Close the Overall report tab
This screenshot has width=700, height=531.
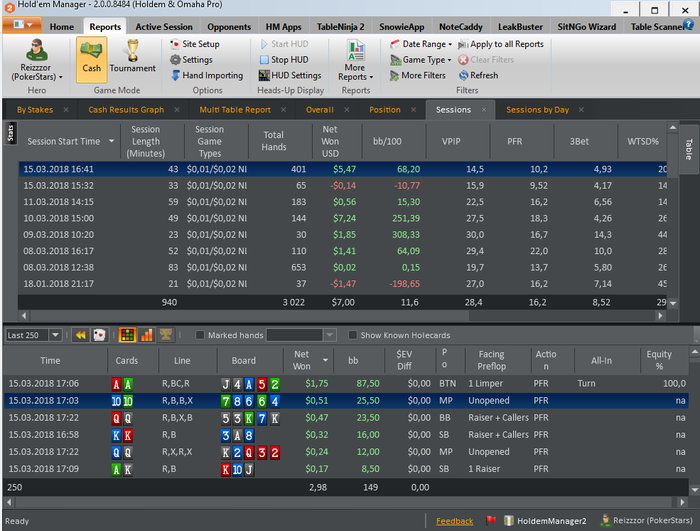pyautogui.click(x=347, y=110)
